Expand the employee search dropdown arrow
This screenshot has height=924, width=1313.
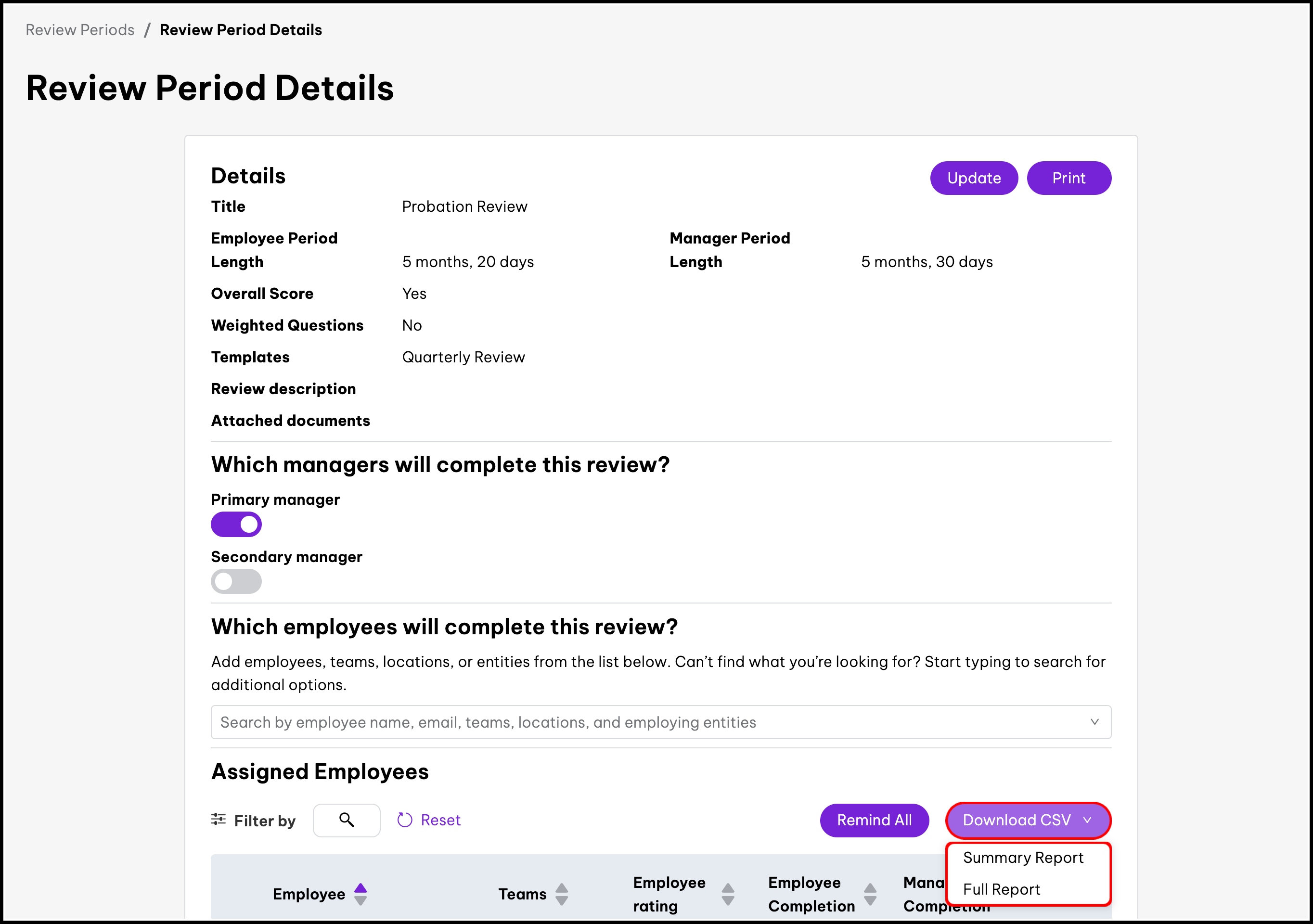(1094, 721)
